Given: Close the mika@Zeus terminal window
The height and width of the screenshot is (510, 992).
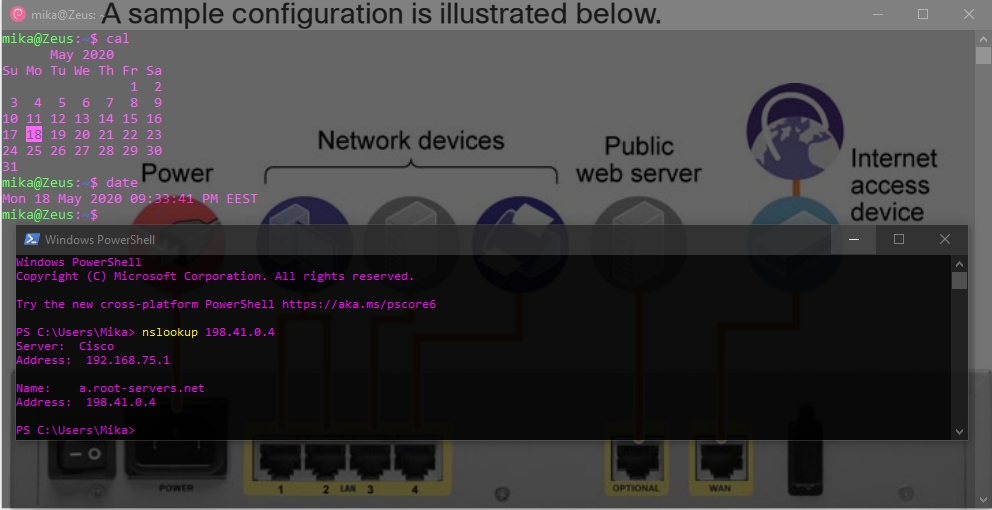Looking at the screenshot, I should point(969,14).
